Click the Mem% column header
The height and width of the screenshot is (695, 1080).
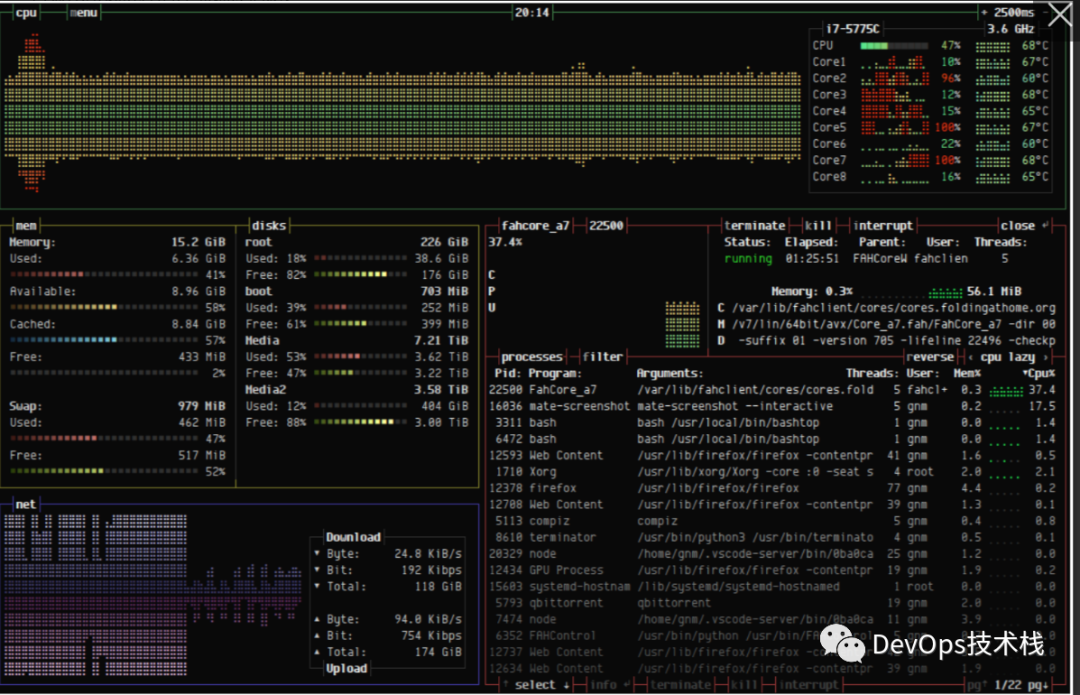coord(967,373)
